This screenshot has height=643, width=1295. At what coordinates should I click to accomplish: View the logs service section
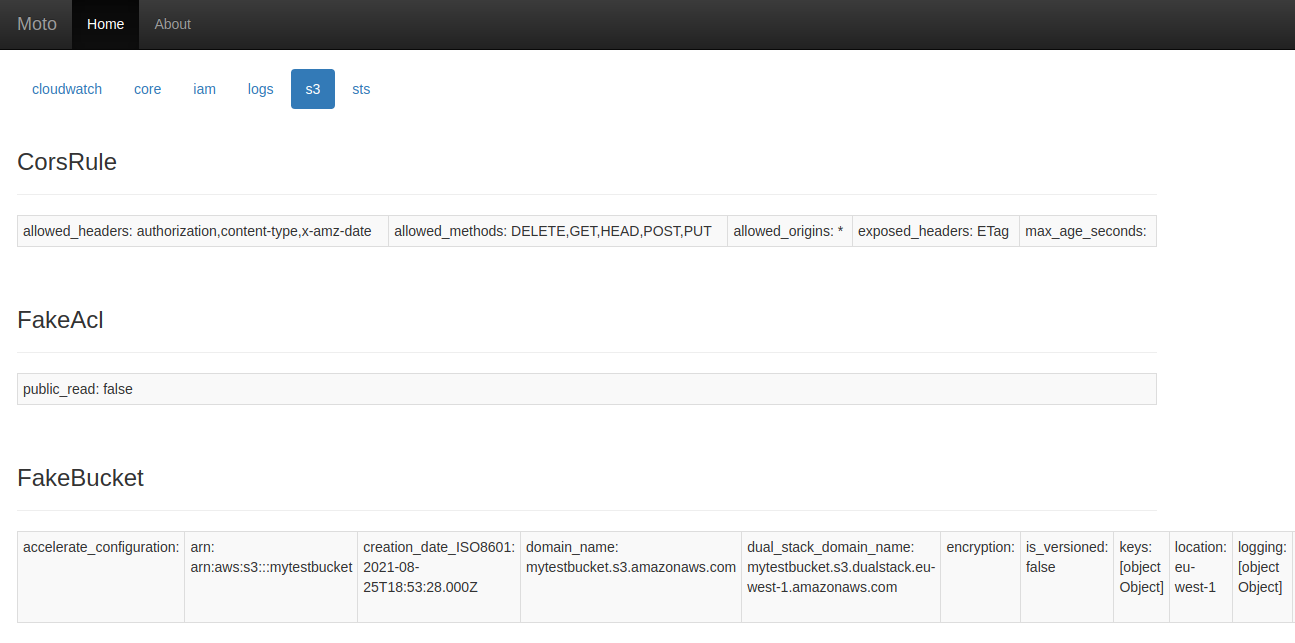[260, 89]
